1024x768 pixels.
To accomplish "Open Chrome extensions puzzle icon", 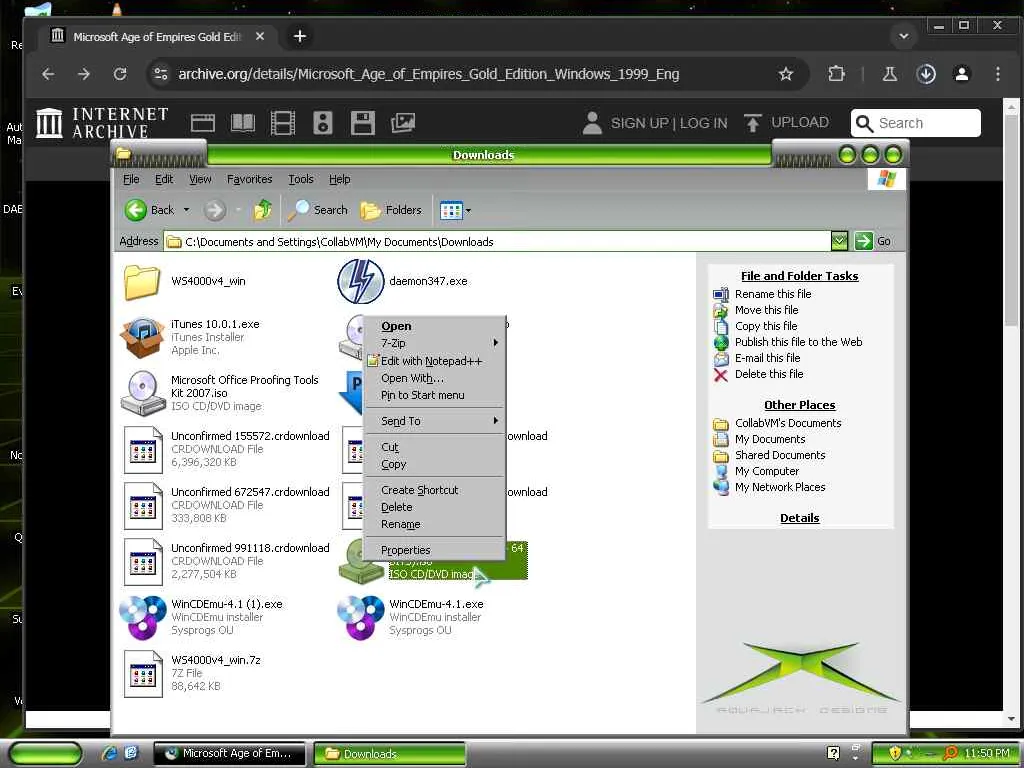I will pos(837,74).
